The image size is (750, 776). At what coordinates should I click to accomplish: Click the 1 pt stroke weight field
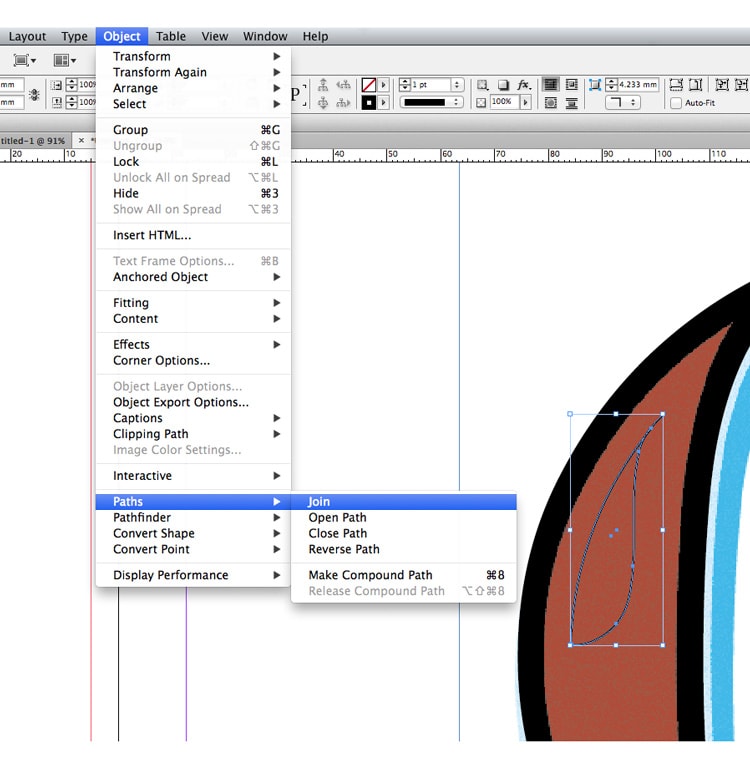430,85
